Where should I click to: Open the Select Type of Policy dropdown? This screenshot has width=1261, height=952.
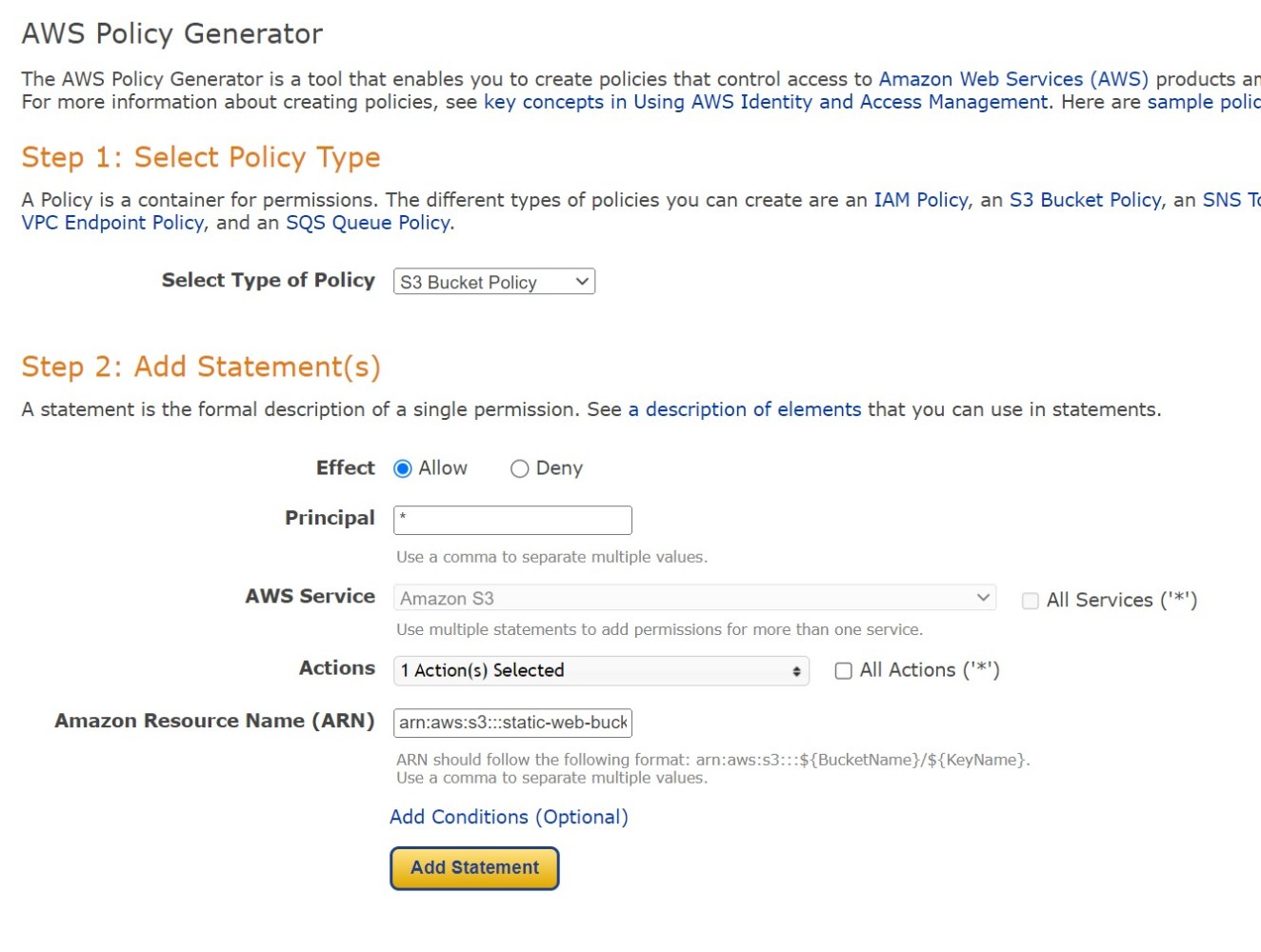(493, 282)
